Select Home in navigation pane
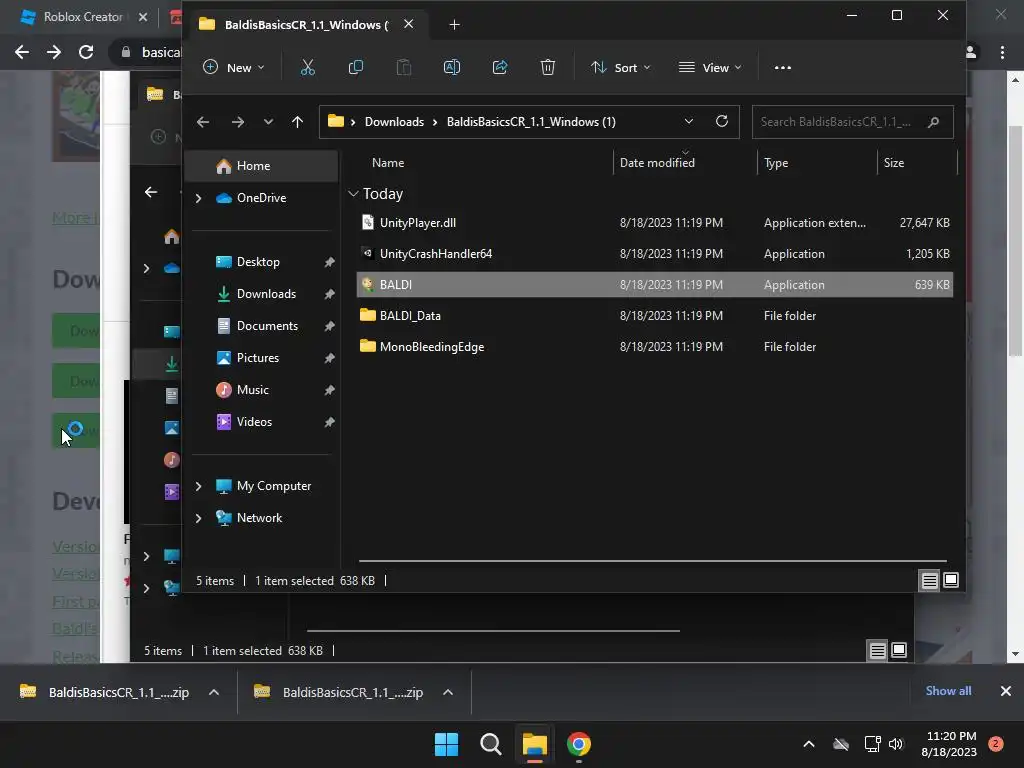This screenshot has width=1024, height=768. (261, 166)
